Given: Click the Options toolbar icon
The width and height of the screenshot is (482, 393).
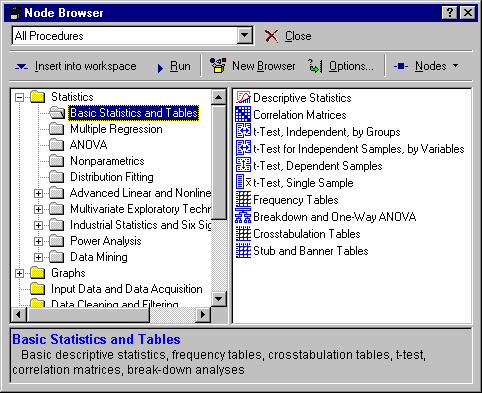Looking at the screenshot, I should point(315,66).
